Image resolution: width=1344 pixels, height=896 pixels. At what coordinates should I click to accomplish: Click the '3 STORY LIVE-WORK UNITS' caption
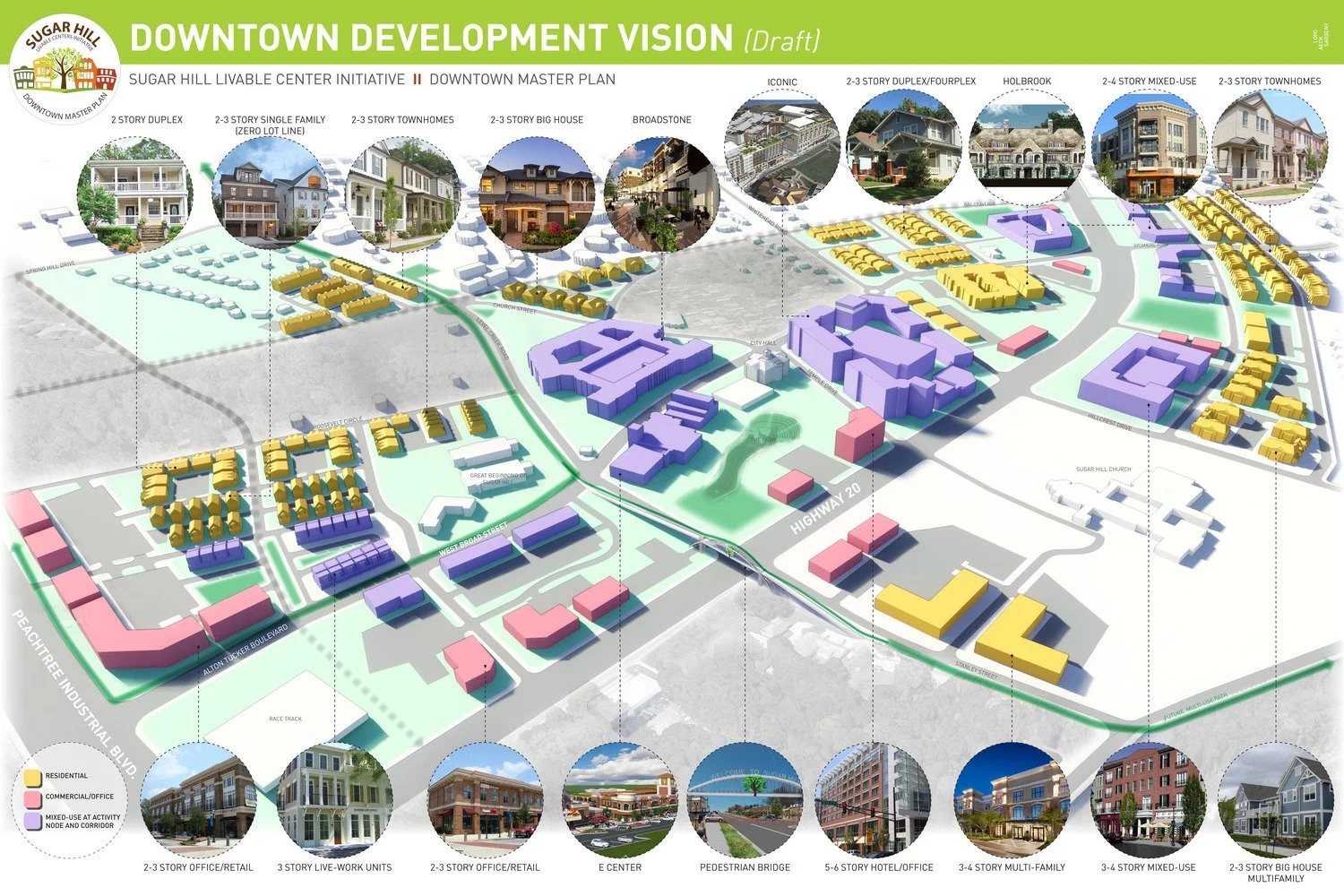click(334, 867)
